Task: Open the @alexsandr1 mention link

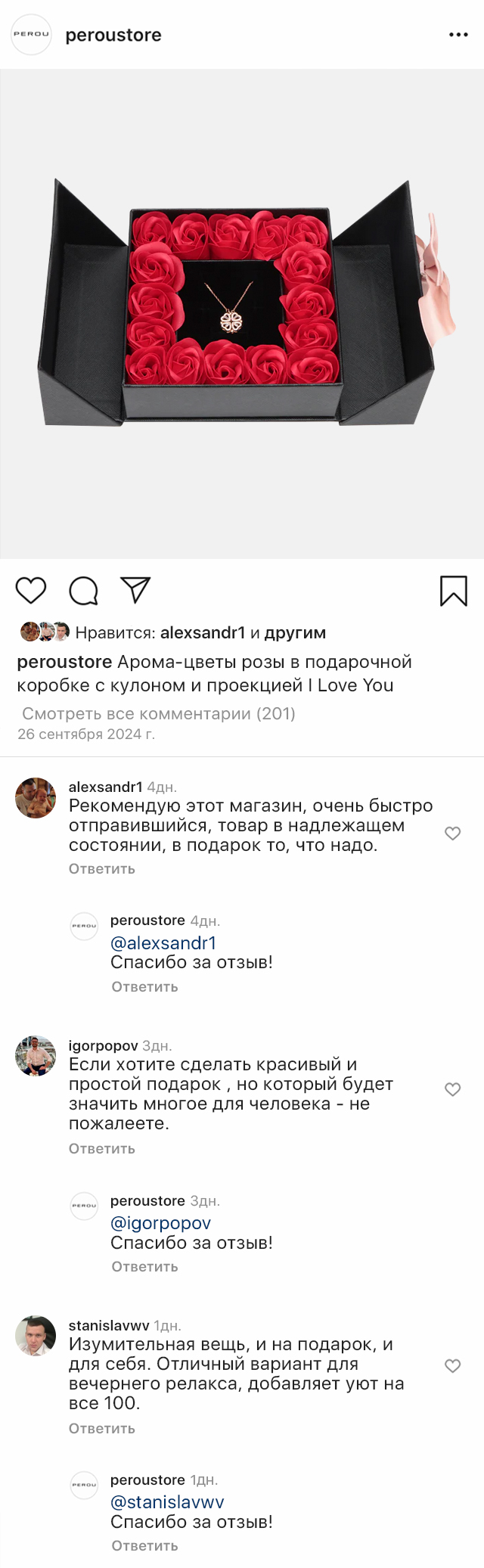Action: (x=163, y=943)
